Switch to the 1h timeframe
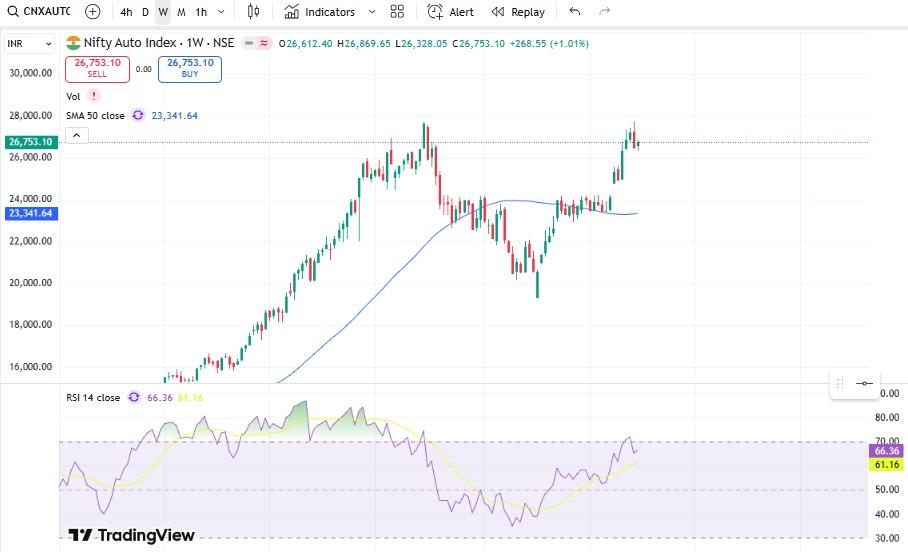Screen dimensions: 908x552 pyautogui.click(x=201, y=12)
